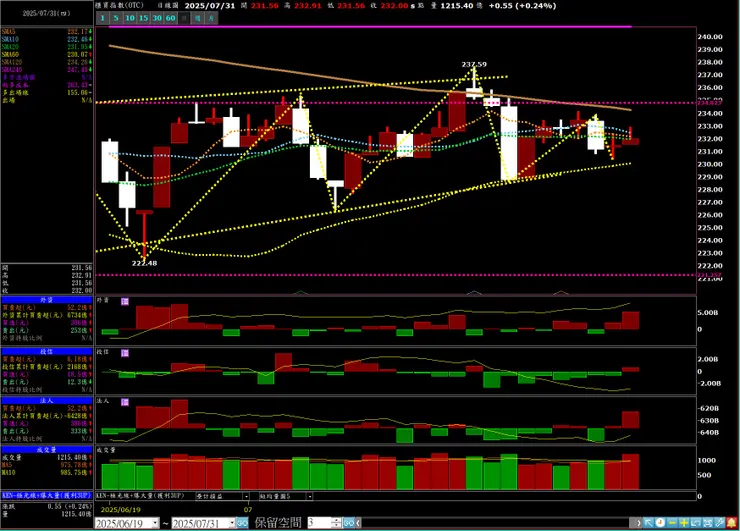Select the 30-minute timeframe button
This screenshot has width=740, height=531.
(x=157, y=18)
